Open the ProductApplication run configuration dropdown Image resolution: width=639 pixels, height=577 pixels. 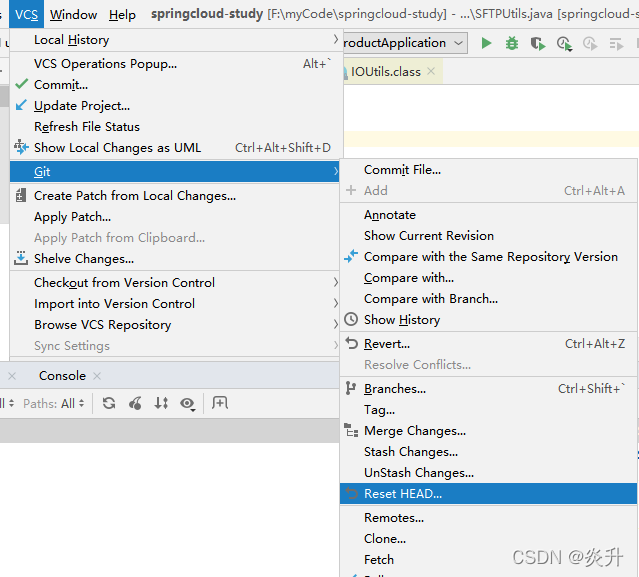[404, 43]
